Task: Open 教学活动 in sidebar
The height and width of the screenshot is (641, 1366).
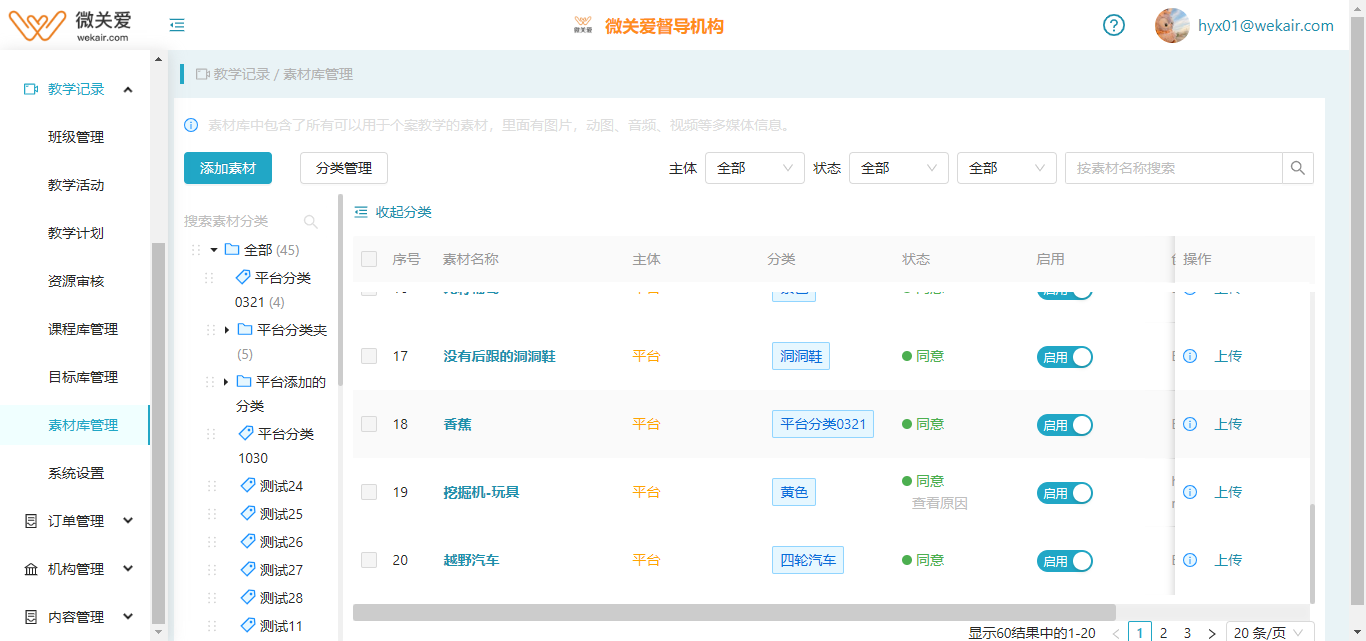Action: [x=76, y=185]
